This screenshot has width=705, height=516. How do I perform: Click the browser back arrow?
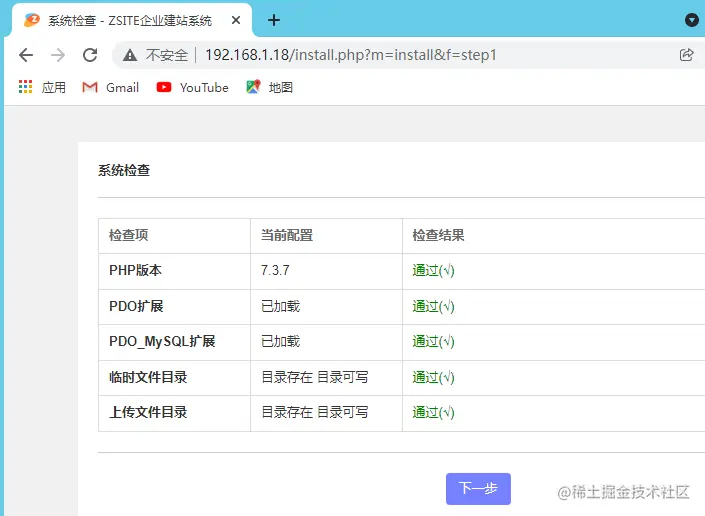(x=26, y=55)
